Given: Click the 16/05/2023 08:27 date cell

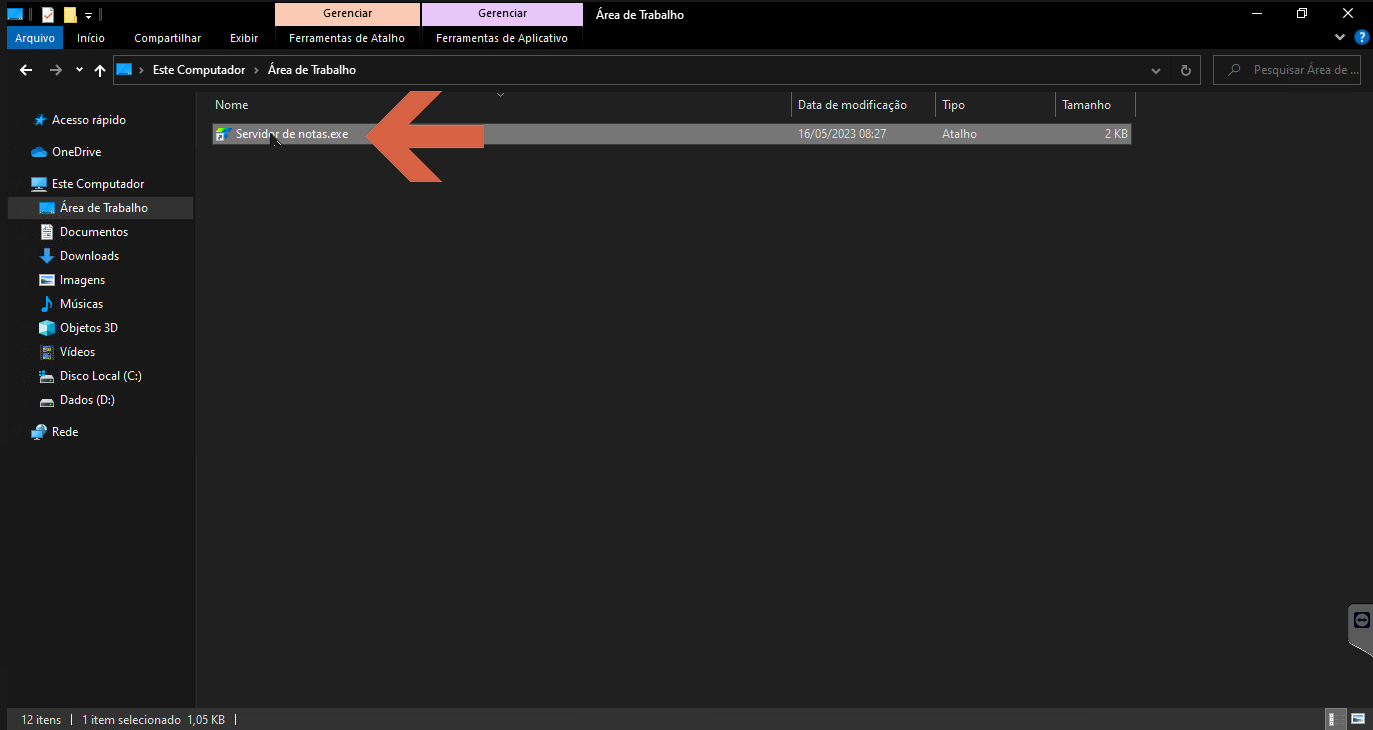Looking at the screenshot, I should coord(842,134).
